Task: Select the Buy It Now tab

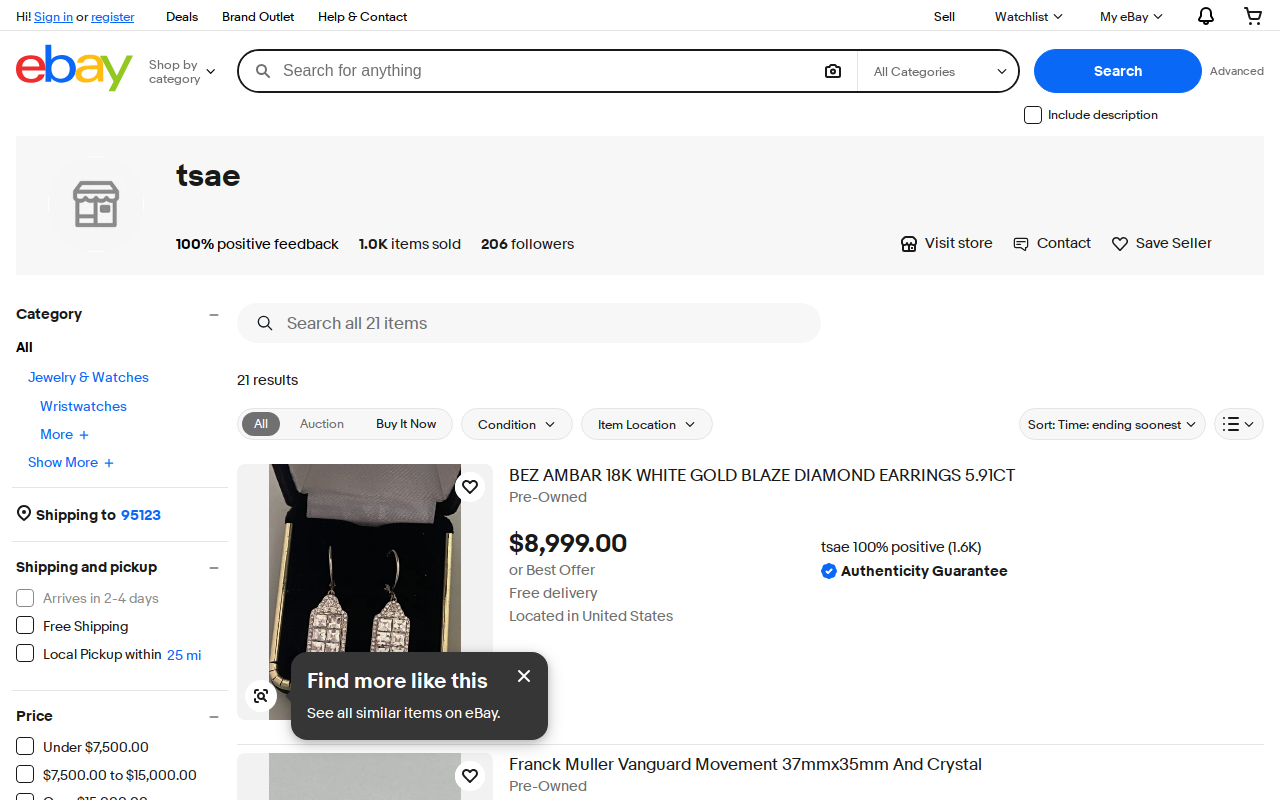Action: click(x=406, y=424)
